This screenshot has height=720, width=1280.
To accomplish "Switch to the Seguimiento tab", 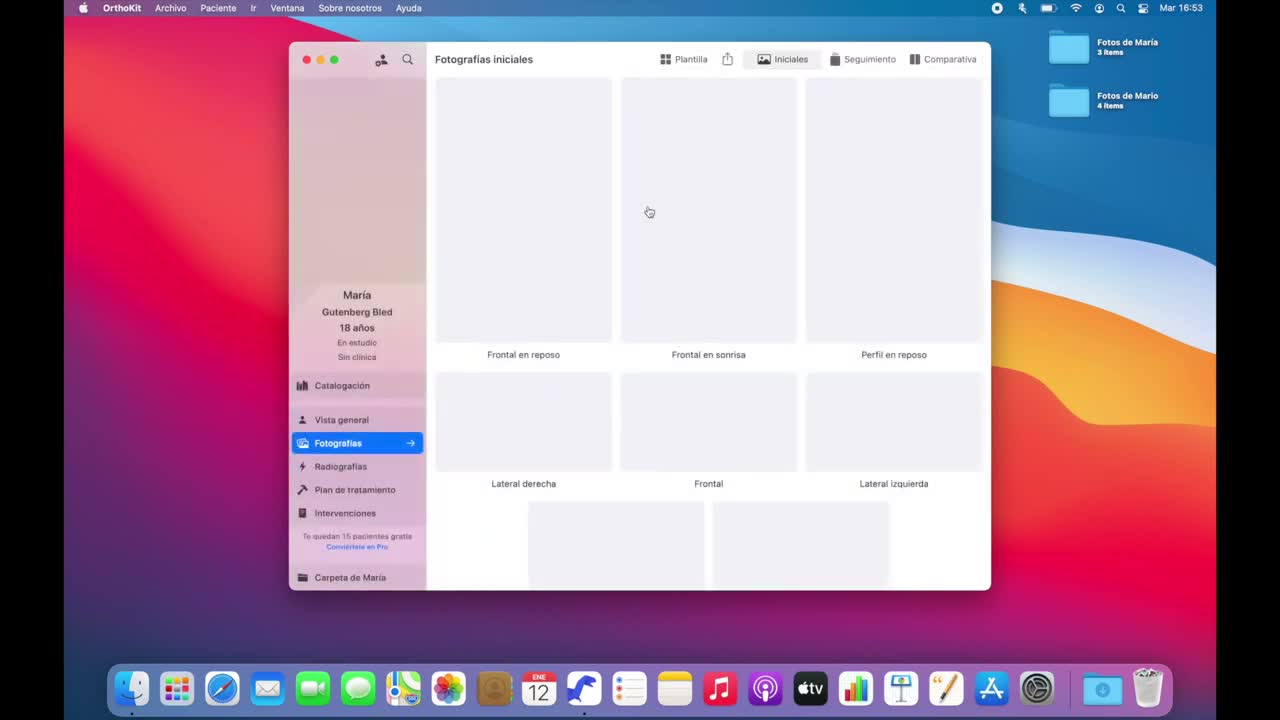I will 863,59.
